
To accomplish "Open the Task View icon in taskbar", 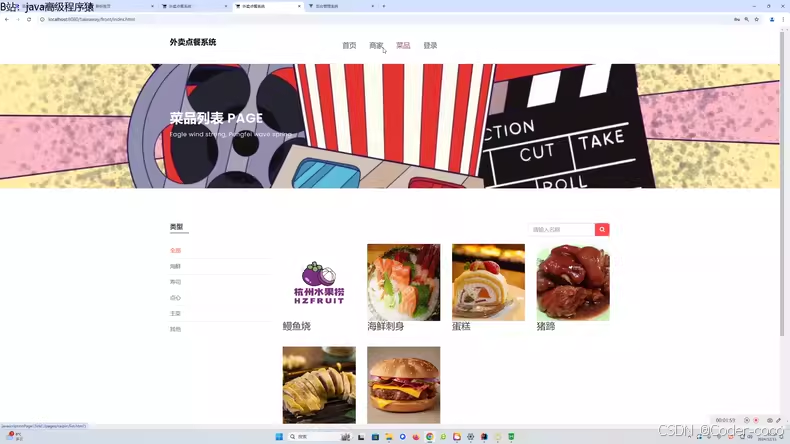I will pos(361,436).
